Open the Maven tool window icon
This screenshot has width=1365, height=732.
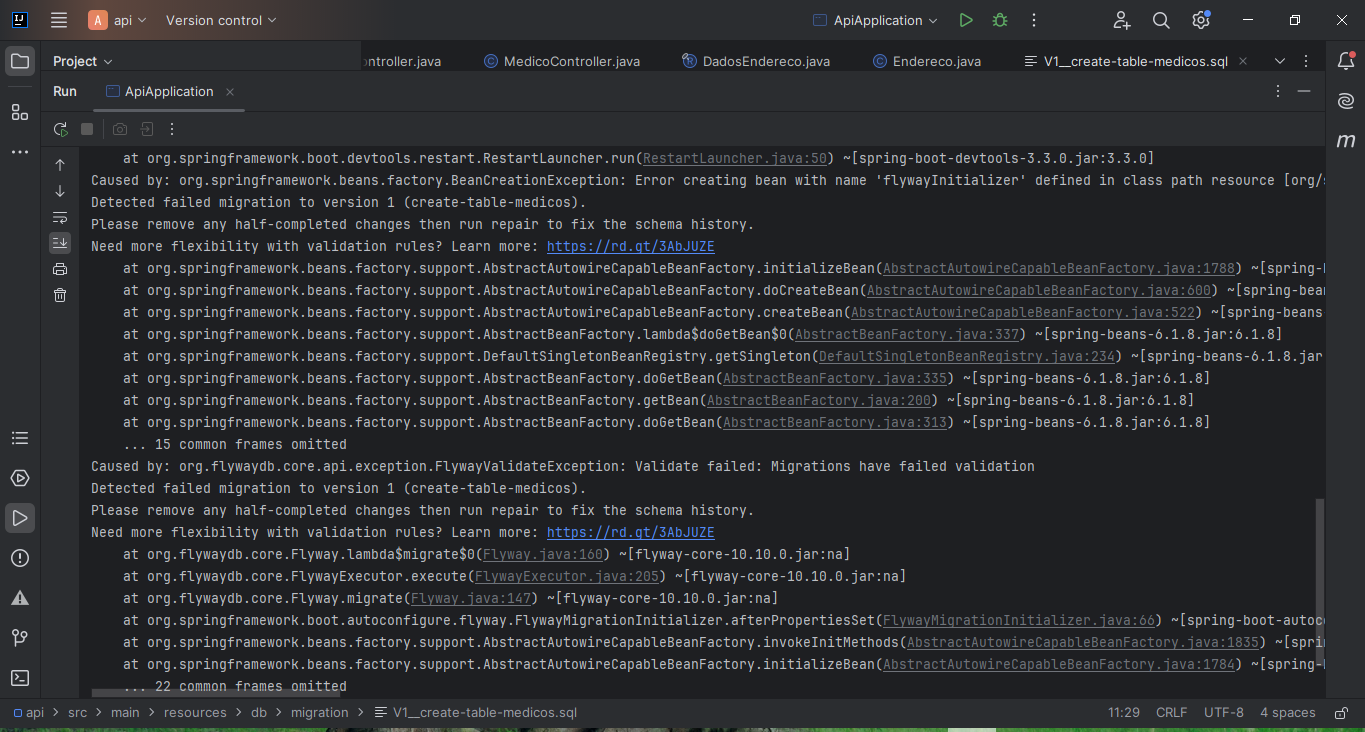pyautogui.click(x=1346, y=141)
